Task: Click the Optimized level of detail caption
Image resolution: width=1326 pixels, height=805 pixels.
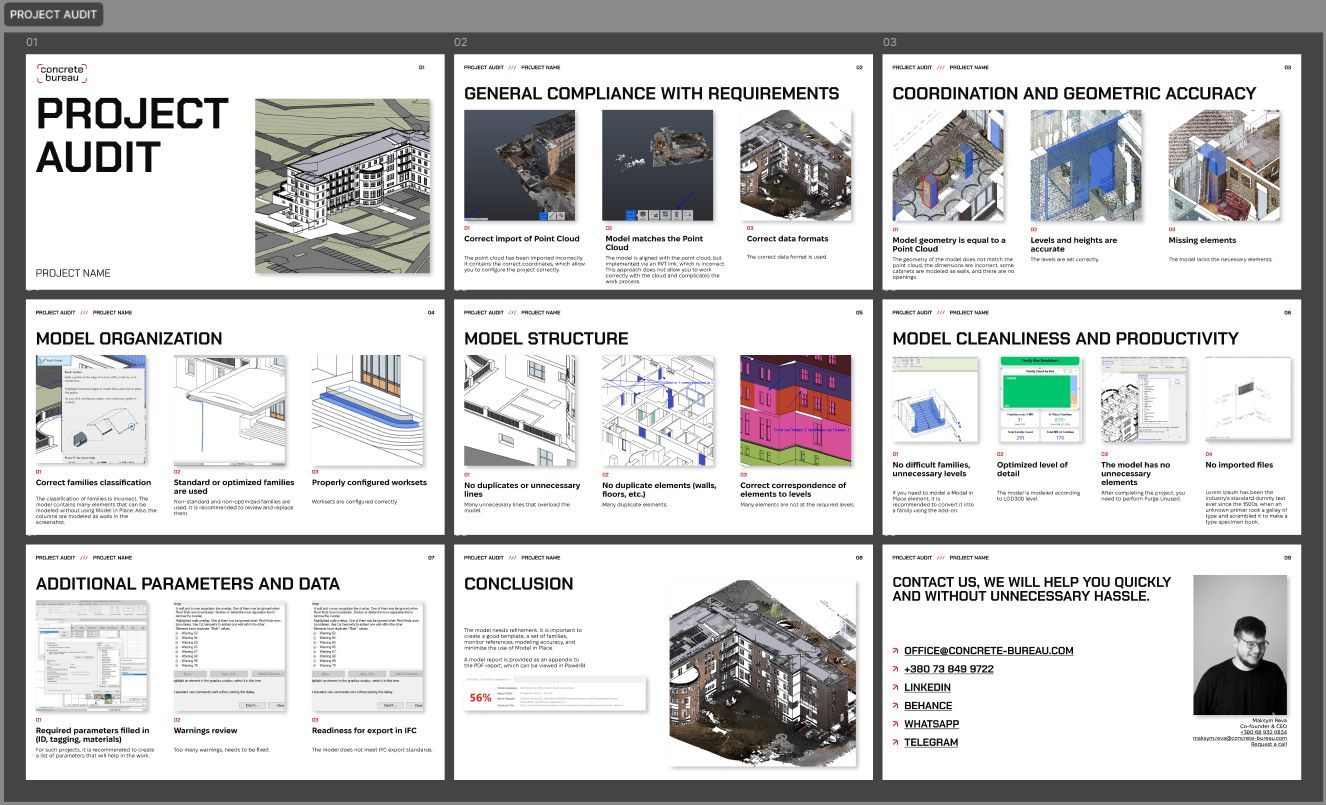Action: [1032, 469]
